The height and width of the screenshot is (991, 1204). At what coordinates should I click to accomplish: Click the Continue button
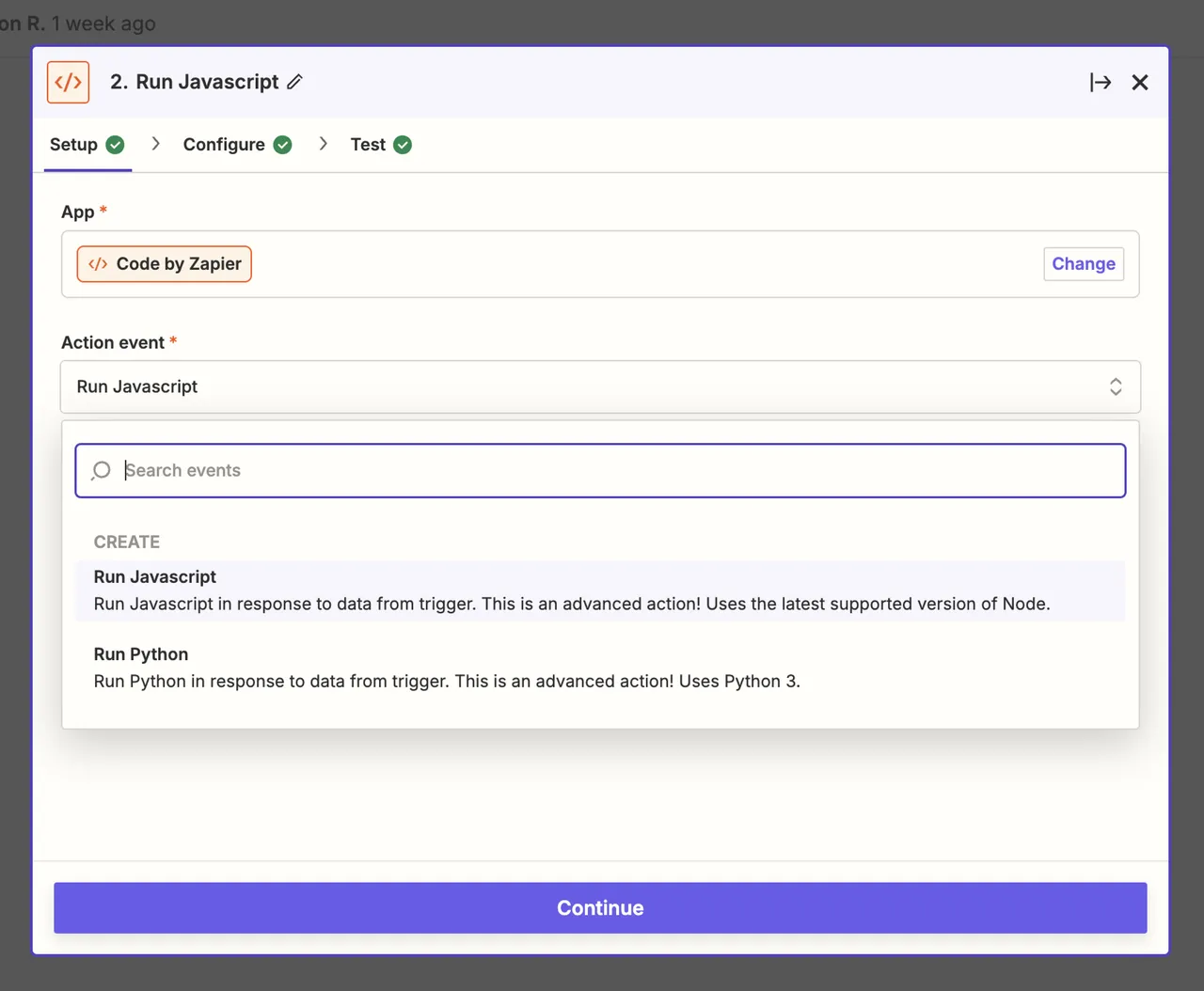pos(600,908)
